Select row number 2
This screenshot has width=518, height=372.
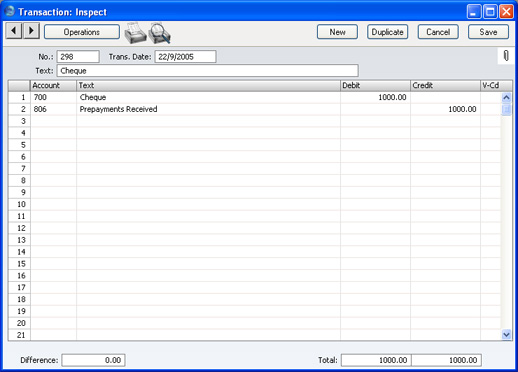[x=19, y=109]
